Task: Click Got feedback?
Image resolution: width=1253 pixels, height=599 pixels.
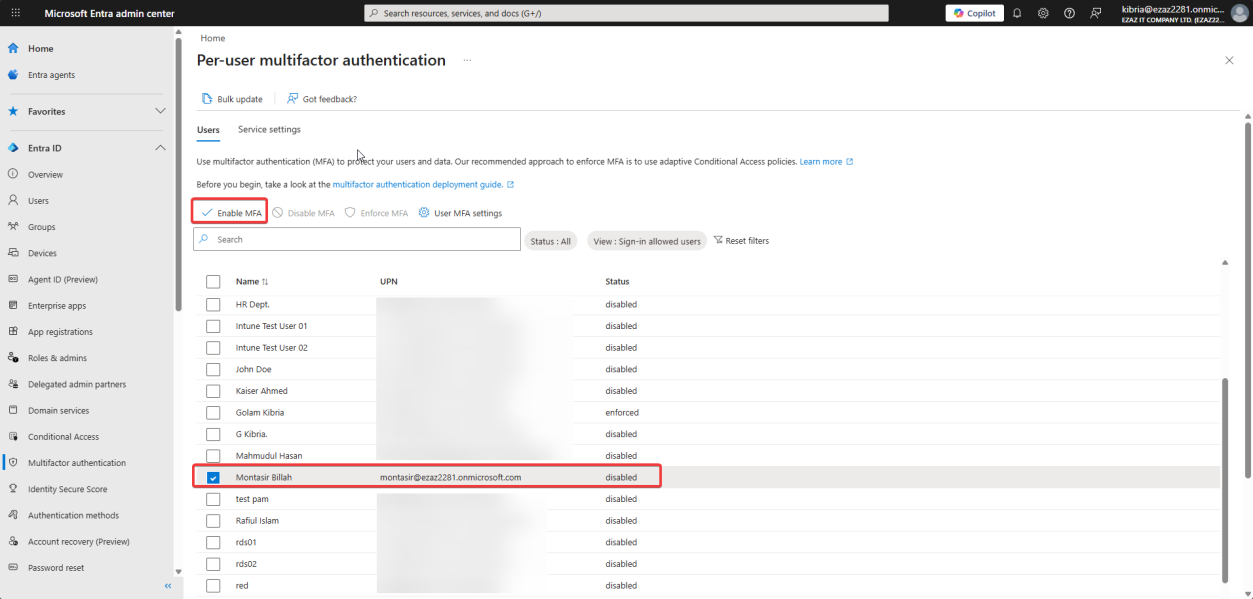Action: pos(322,99)
